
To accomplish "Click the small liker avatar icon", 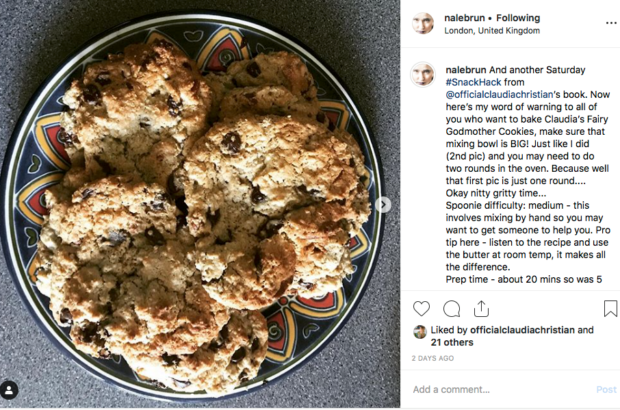I will tap(420, 332).
